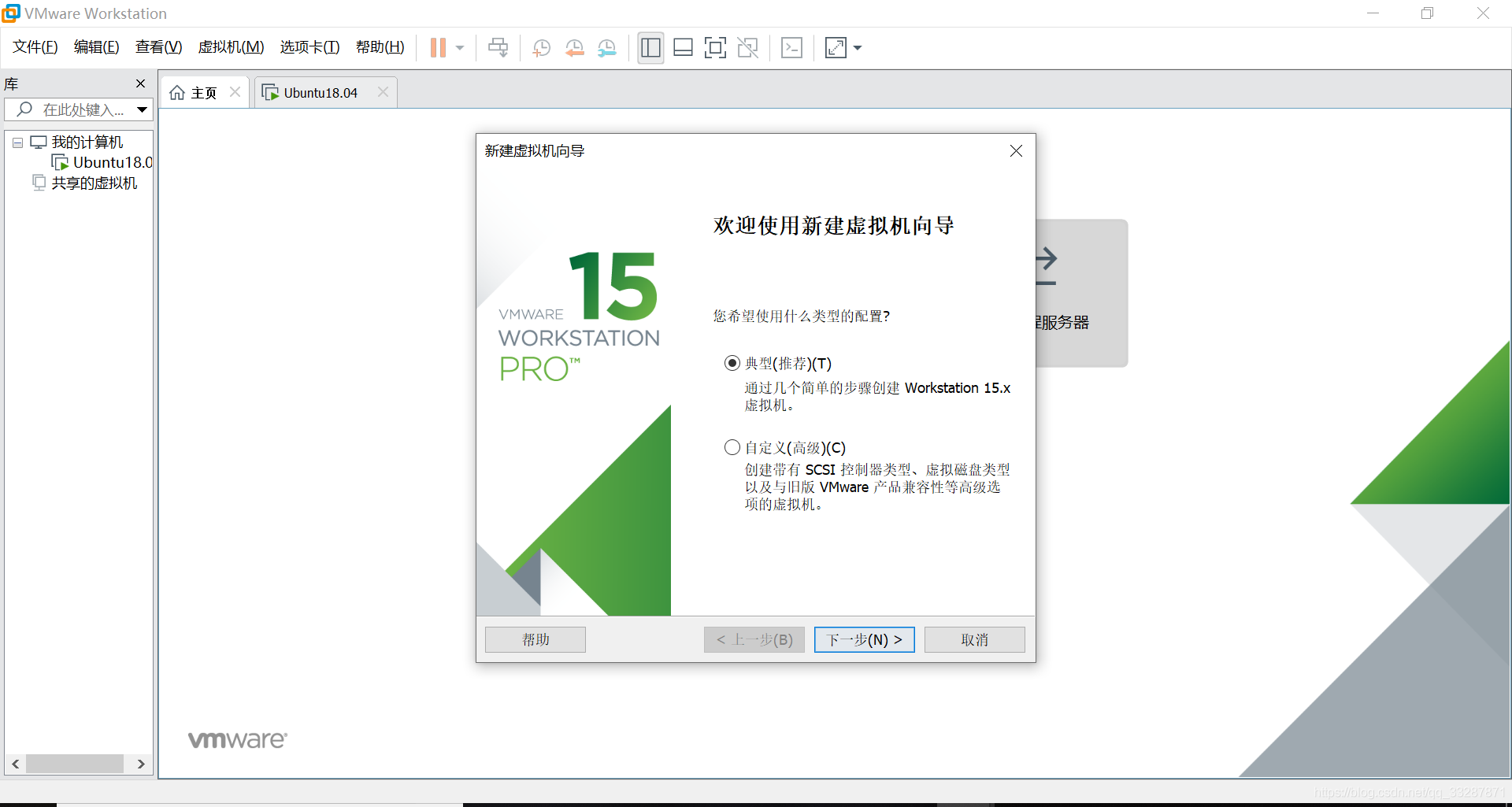Click the pause virtual machine toolbar icon

click(438, 48)
